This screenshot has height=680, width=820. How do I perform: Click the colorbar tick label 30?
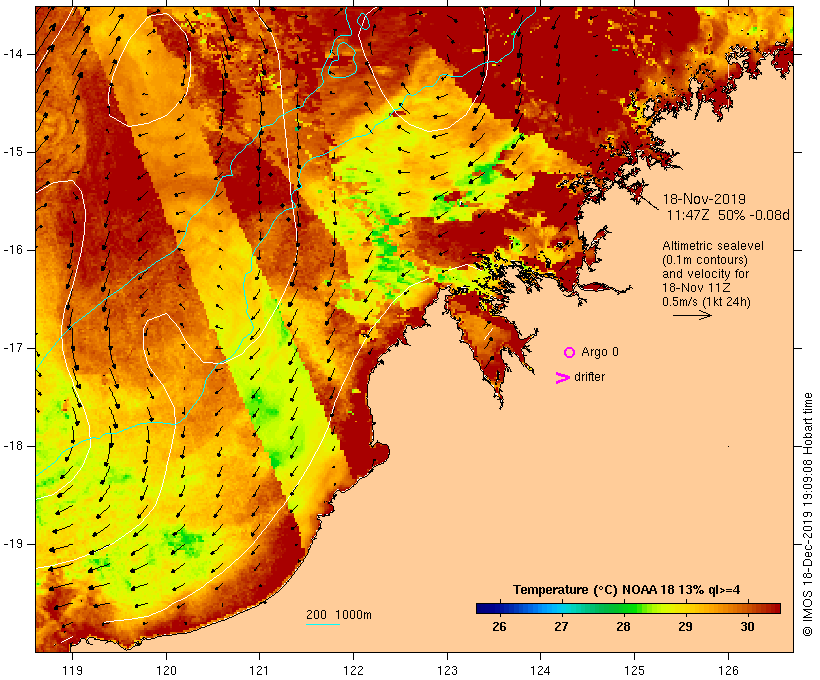coord(747,627)
